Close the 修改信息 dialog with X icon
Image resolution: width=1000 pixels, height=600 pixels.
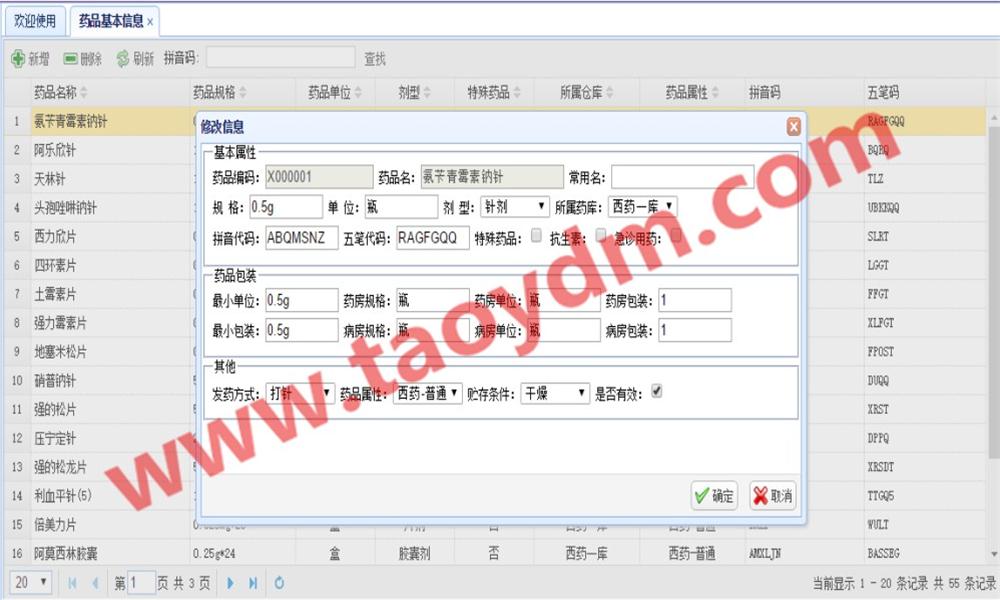[x=793, y=126]
